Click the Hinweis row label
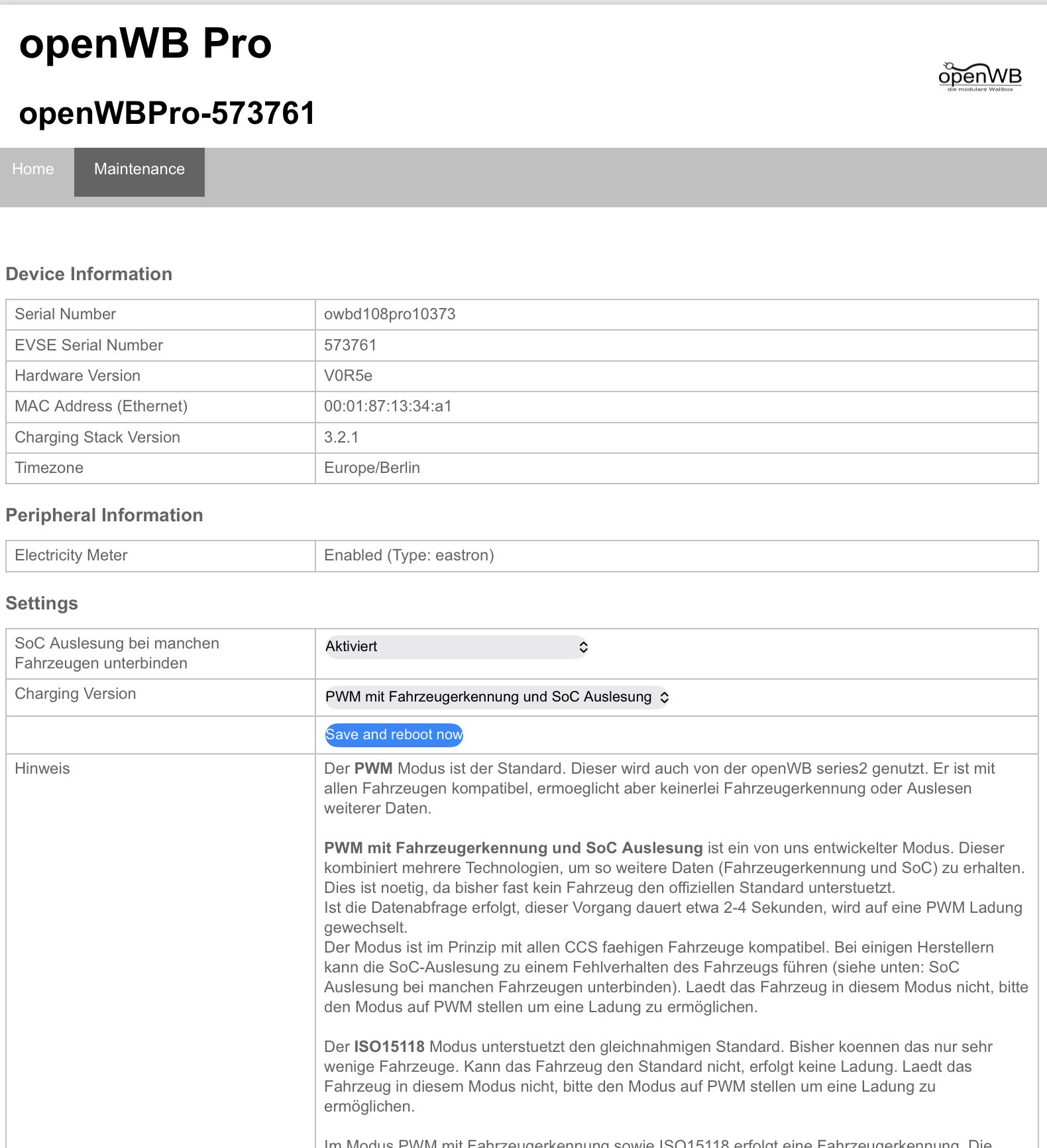Image resolution: width=1047 pixels, height=1148 pixels. coord(42,768)
